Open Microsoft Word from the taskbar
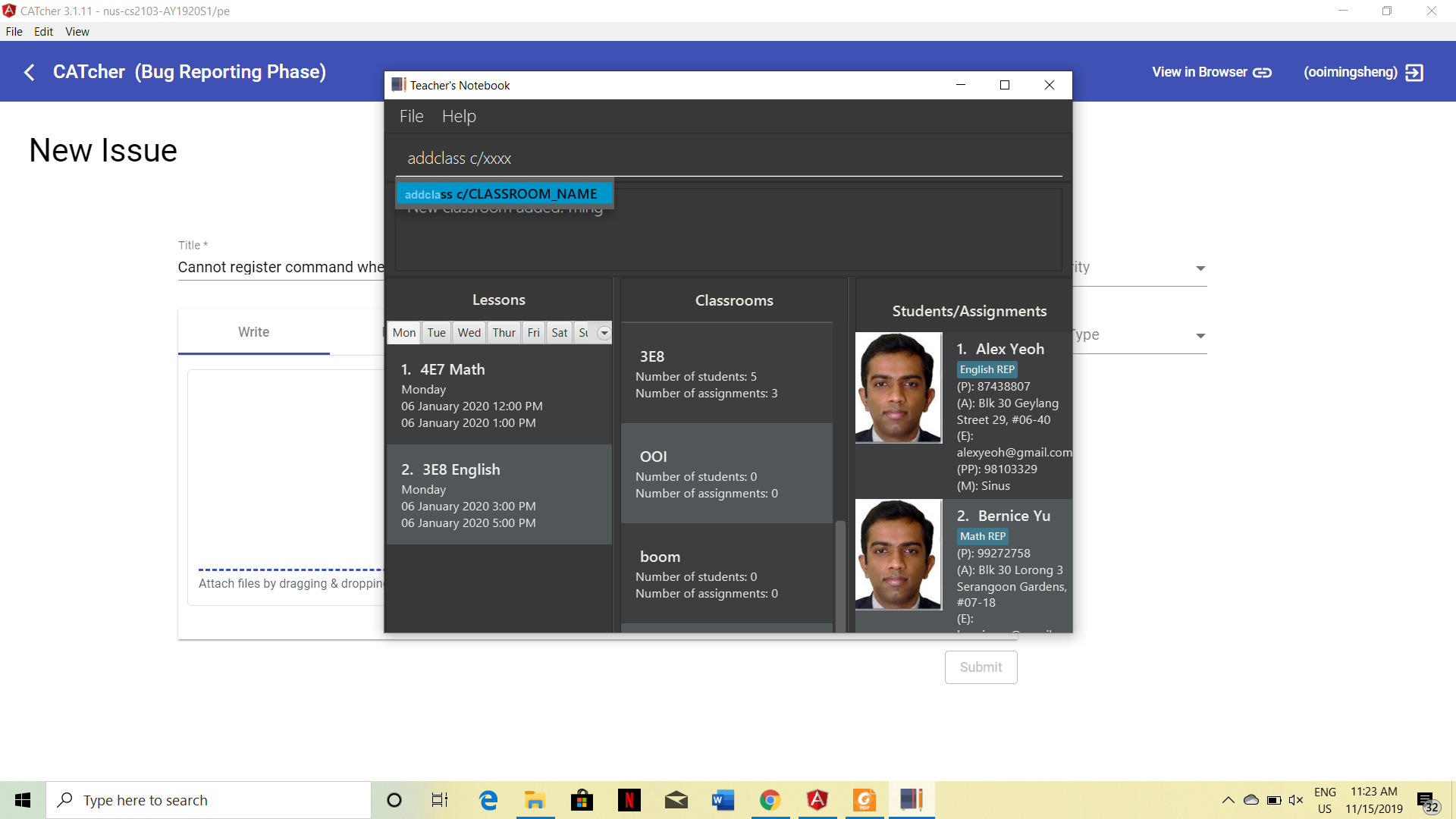 pos(723,800)
